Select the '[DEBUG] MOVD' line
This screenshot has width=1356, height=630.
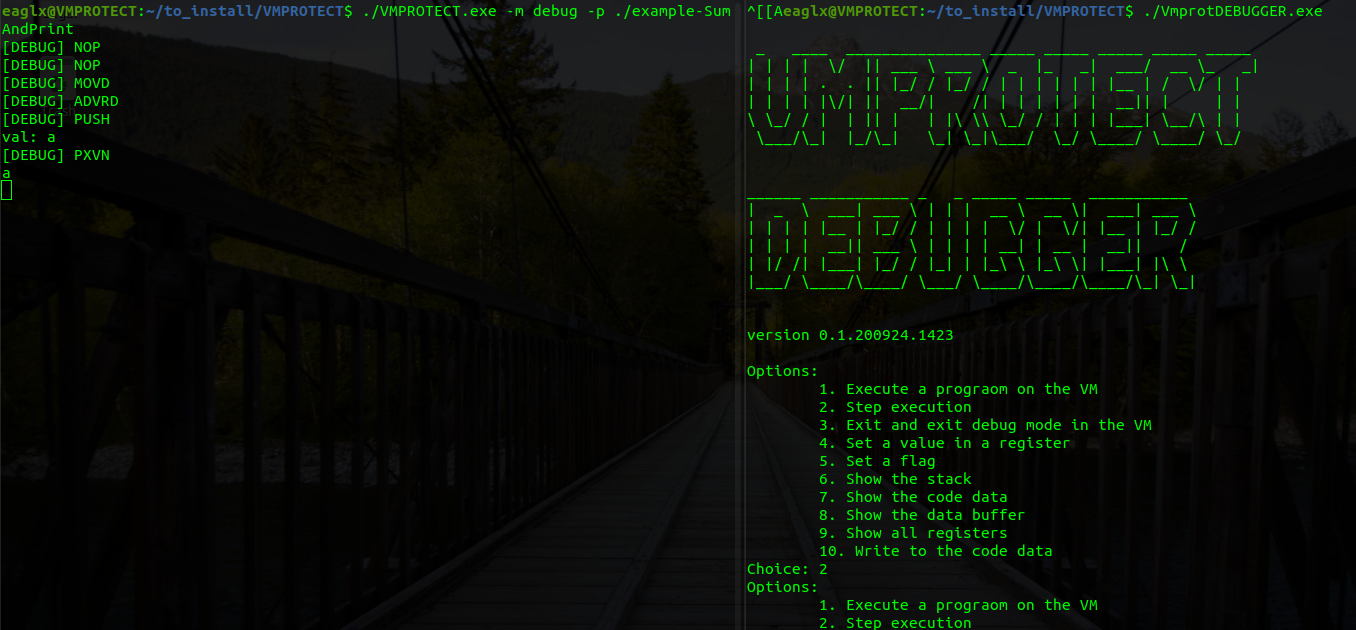tap(56, 83)
